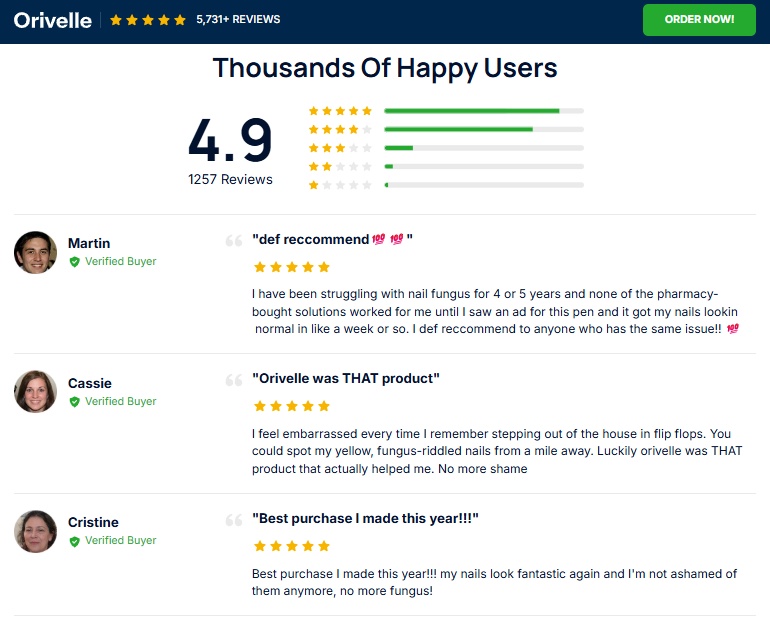Open Martin's profile photo

click(36, 252)
